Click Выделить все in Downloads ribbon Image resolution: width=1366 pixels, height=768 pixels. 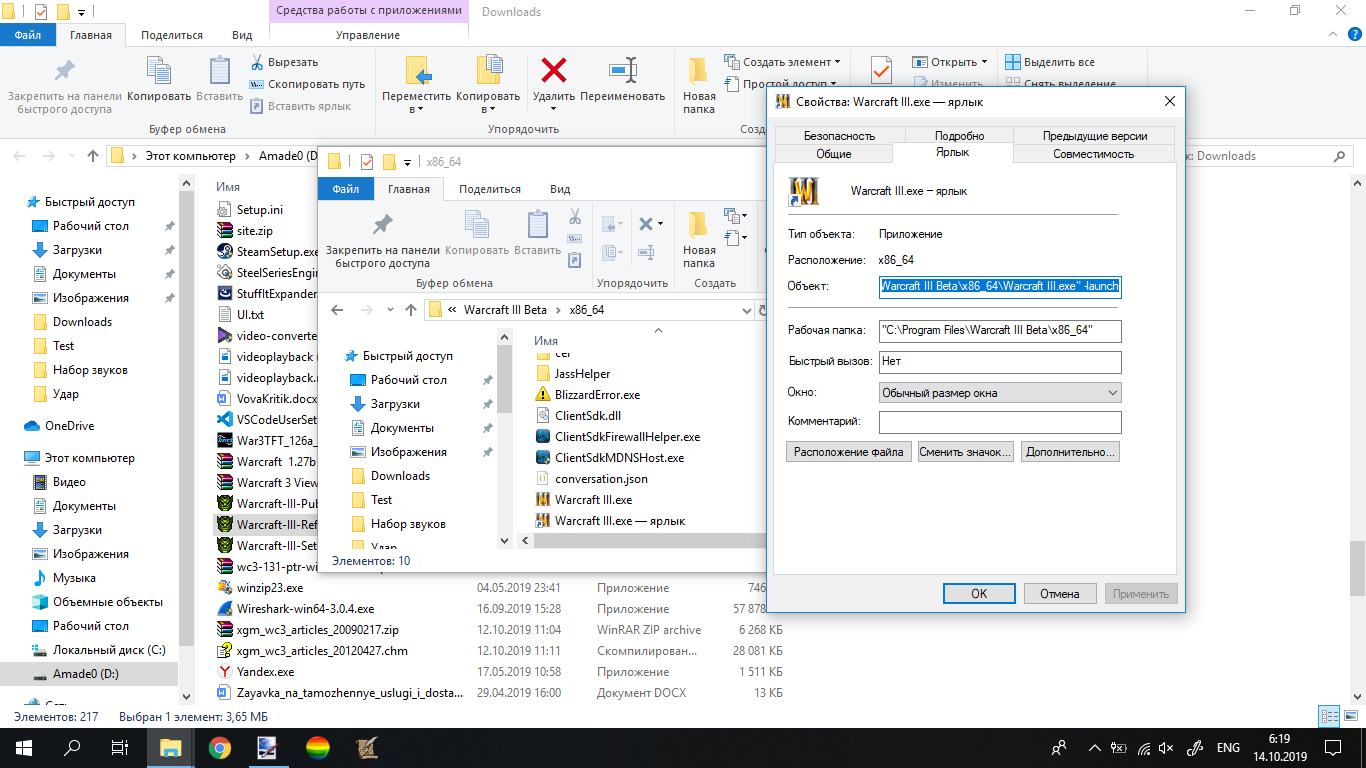(1050, 62)
